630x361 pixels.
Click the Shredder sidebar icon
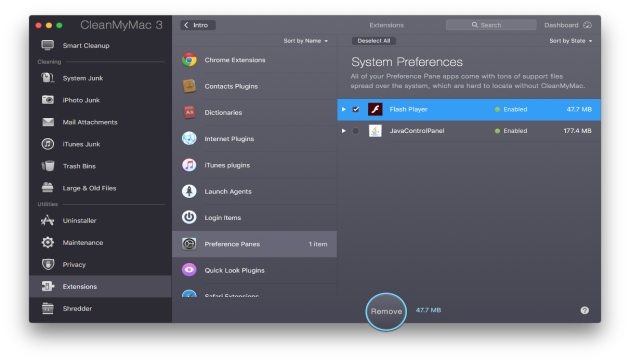[47, 308]
